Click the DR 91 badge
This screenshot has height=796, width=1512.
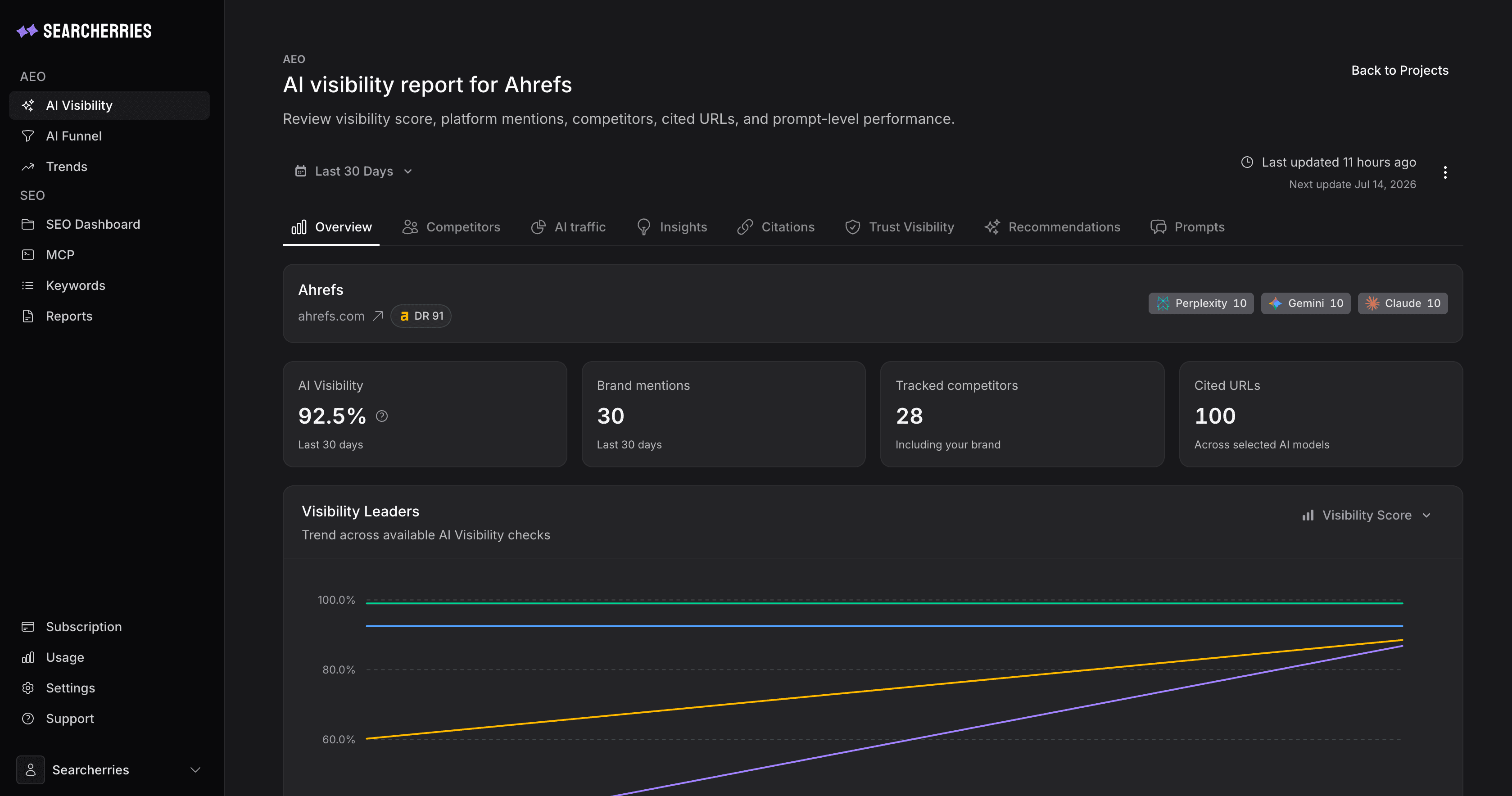click(421, 316)
